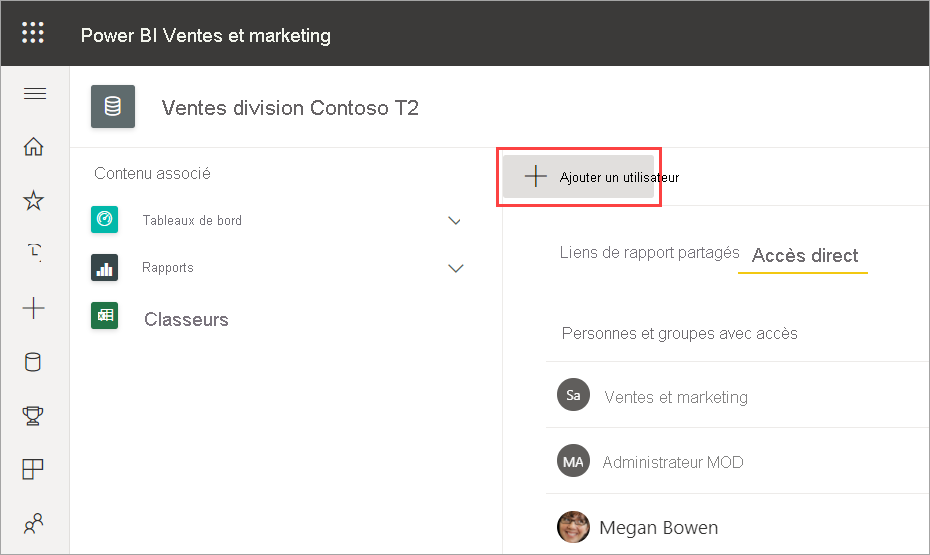The image size is (930, 555).
Task: Click the Megan Bowen name
Action: pos(659,527)
